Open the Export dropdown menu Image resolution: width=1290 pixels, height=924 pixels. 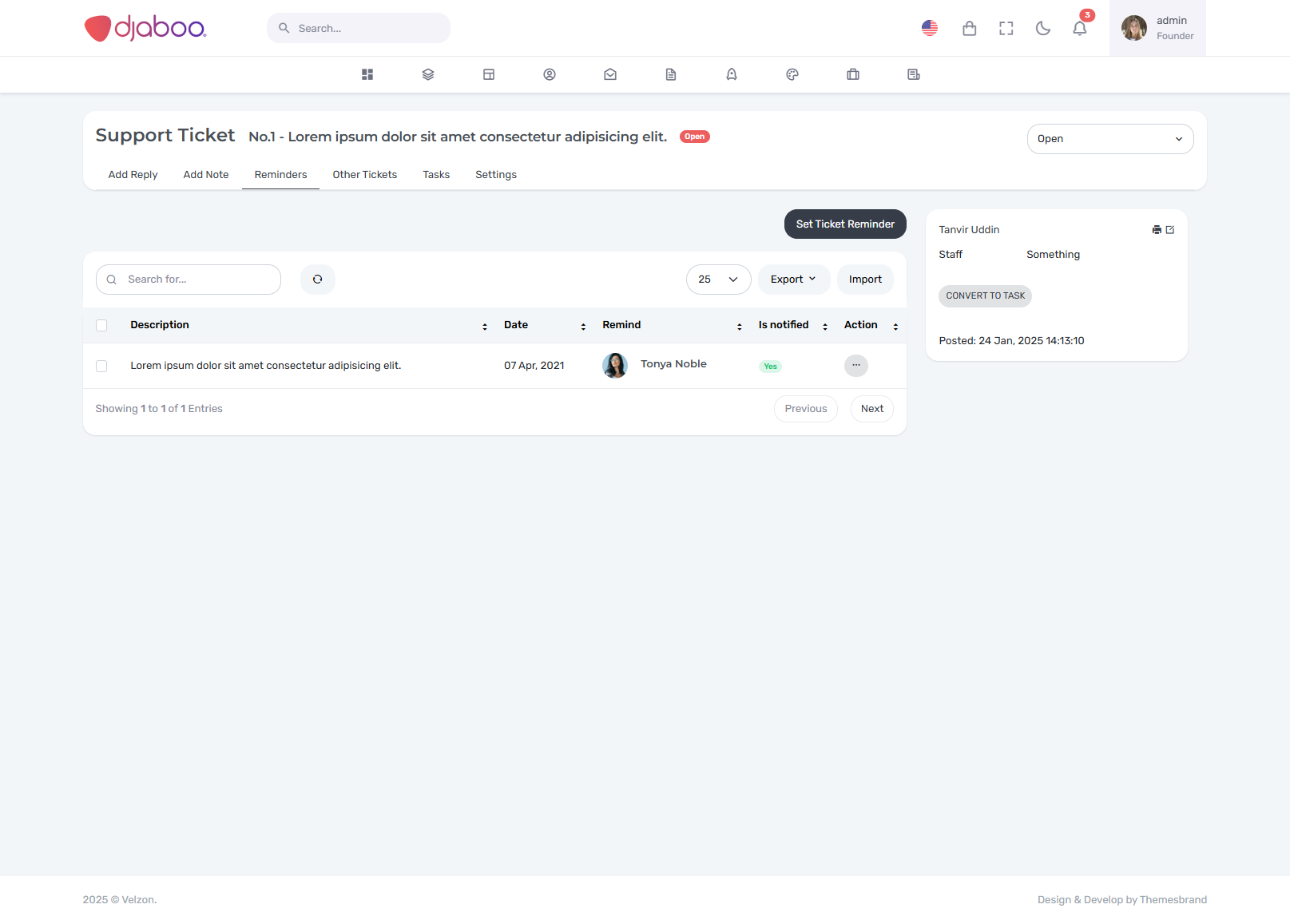793,280
